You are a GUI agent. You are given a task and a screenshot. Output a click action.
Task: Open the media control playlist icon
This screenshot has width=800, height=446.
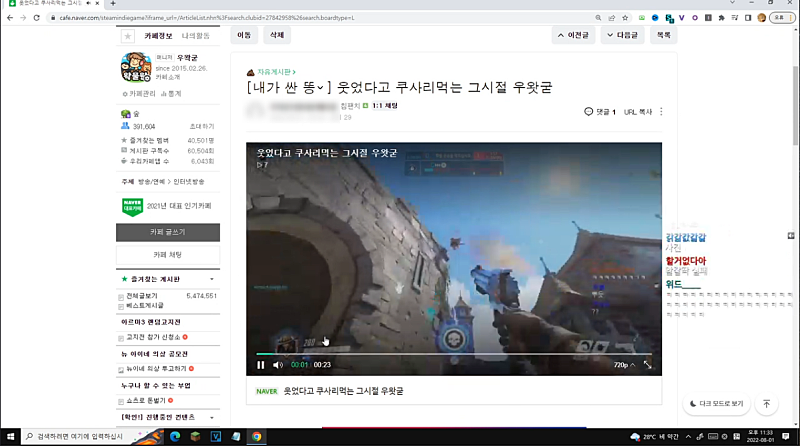735,17
